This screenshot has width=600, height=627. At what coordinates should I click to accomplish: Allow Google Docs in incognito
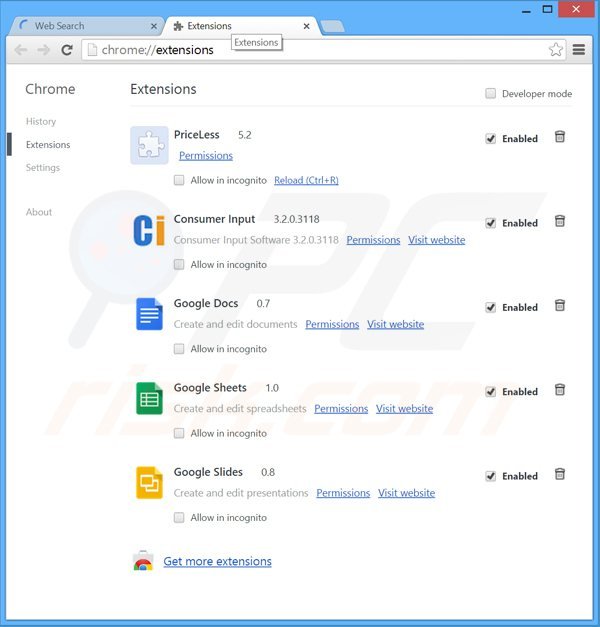coord(179,349)
